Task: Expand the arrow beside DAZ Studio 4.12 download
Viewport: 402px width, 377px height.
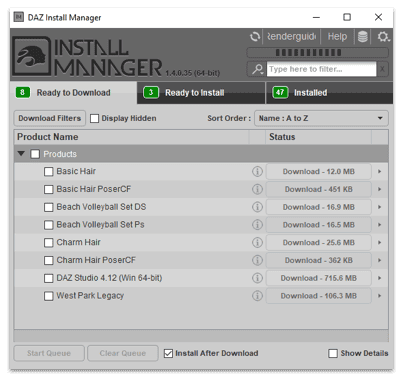Action: click(380, 278)
